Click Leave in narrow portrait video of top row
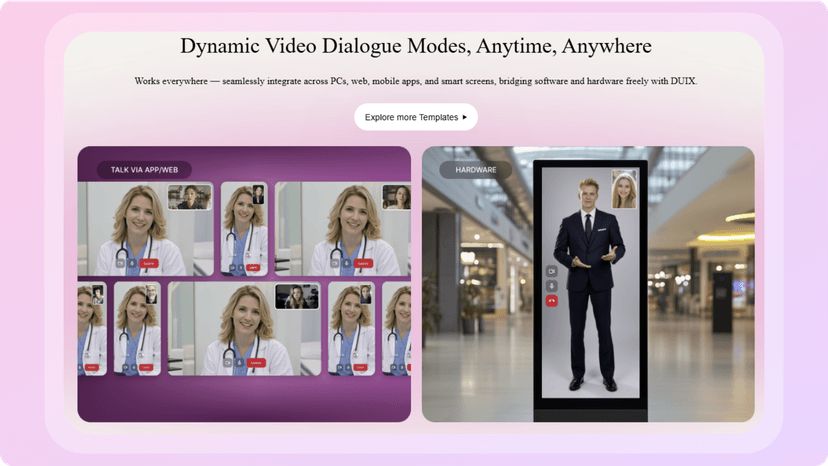Viewport: 828px width, 466px height. (x=253, y=267)
